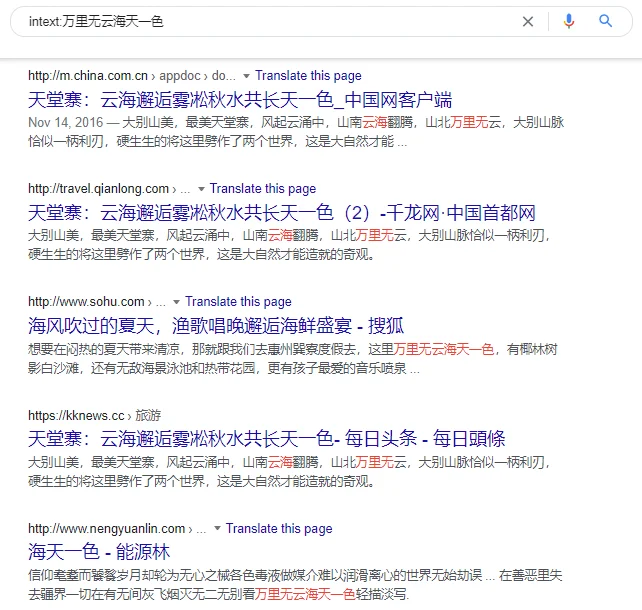
Task: Open the dropdown arrow beside travel.qianlong.com
Action: [x=201, y=189]
